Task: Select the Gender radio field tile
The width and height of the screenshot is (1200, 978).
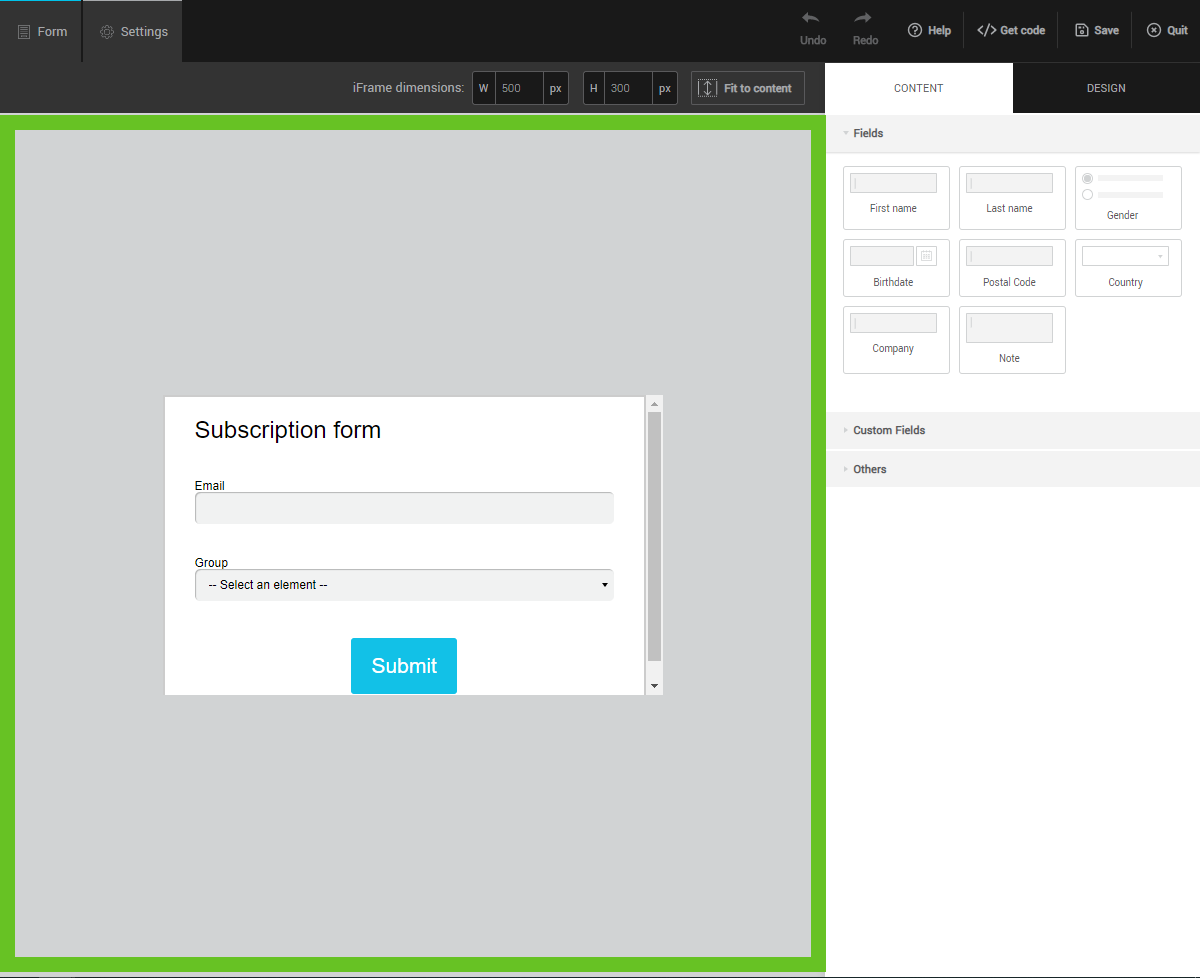Action: 1127,197
